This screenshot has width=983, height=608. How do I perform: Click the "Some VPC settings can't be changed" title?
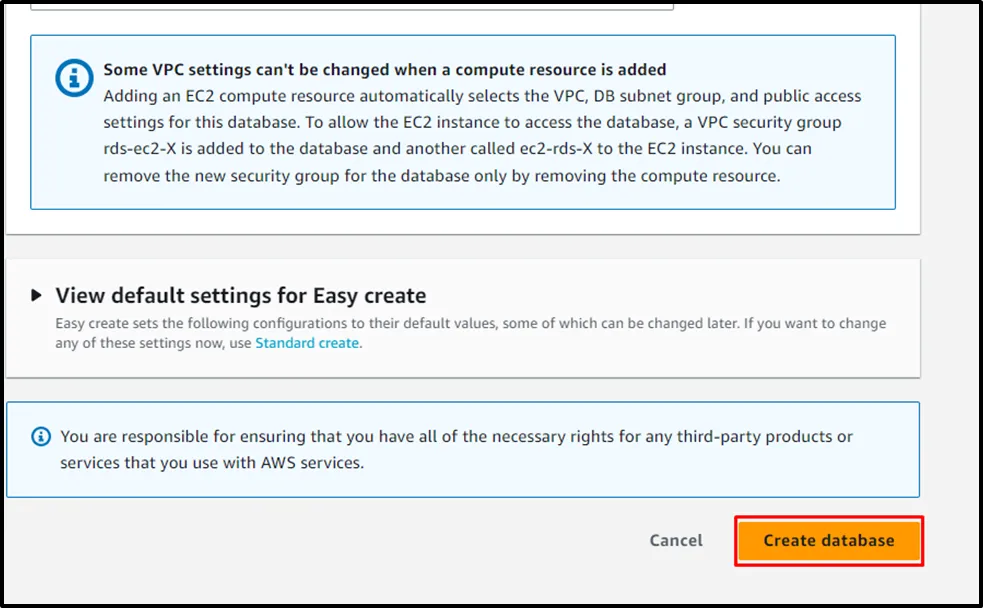(385, 70)
